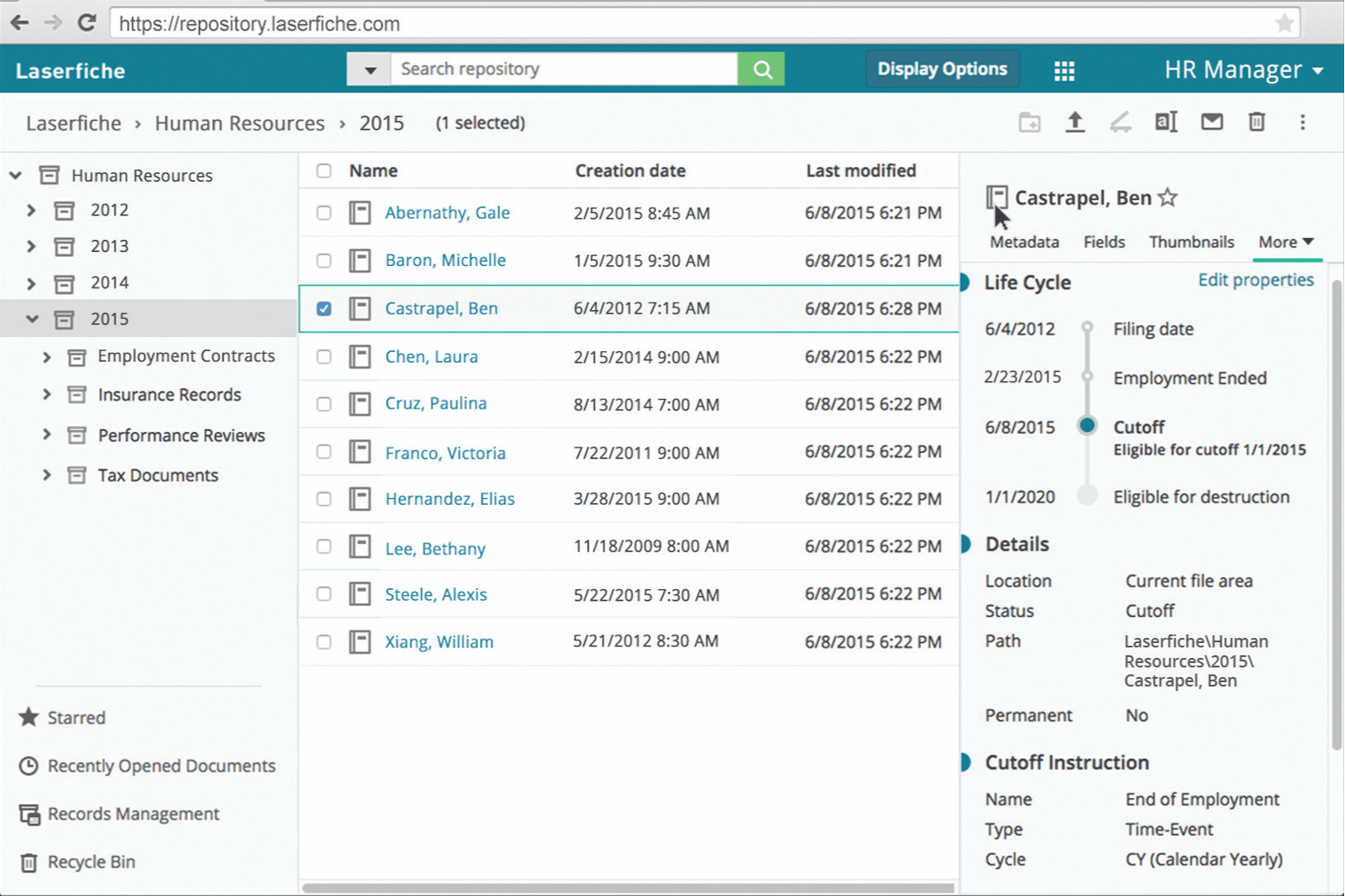
Task: Toggle the select-all checkbox in the header
Action: coord(323,170)
